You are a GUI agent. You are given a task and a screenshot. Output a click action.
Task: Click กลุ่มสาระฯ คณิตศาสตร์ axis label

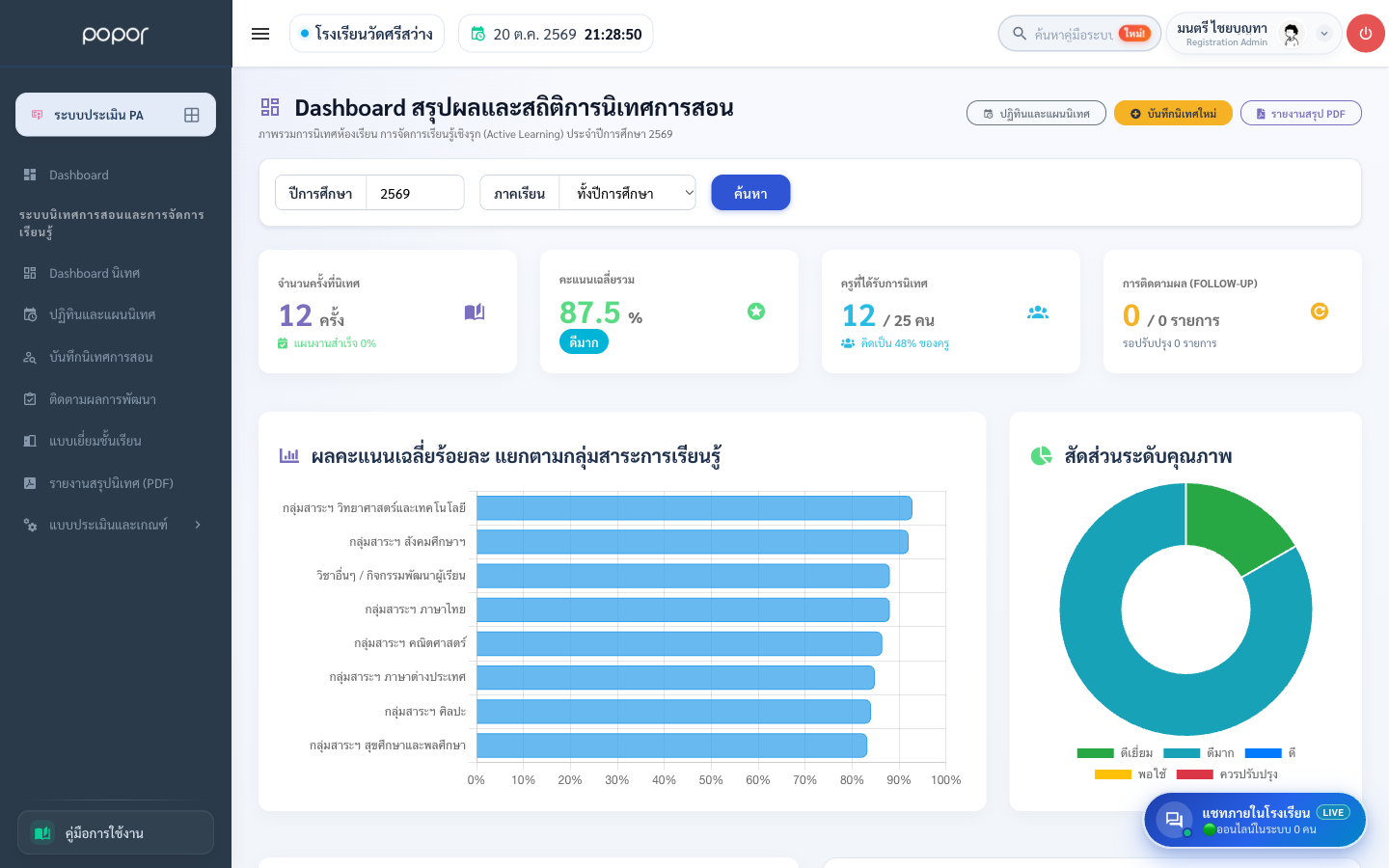(x=410, y=643)
